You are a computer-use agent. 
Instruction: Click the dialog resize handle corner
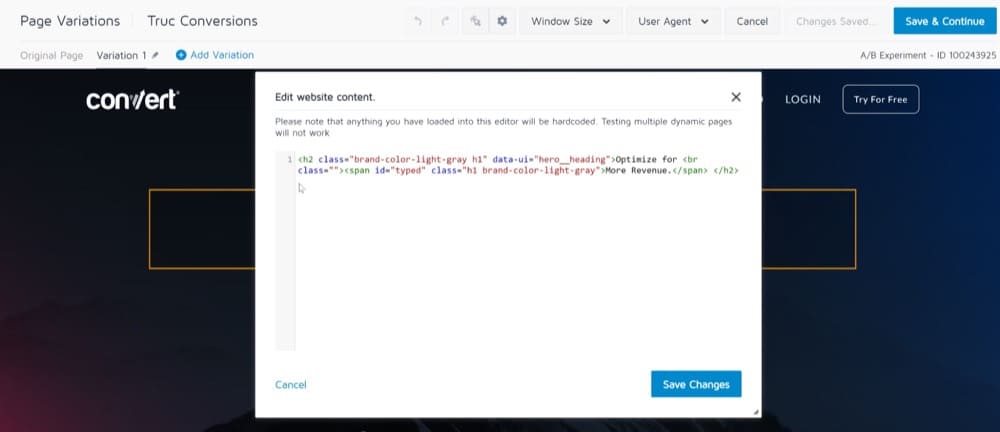pos(756,411)
